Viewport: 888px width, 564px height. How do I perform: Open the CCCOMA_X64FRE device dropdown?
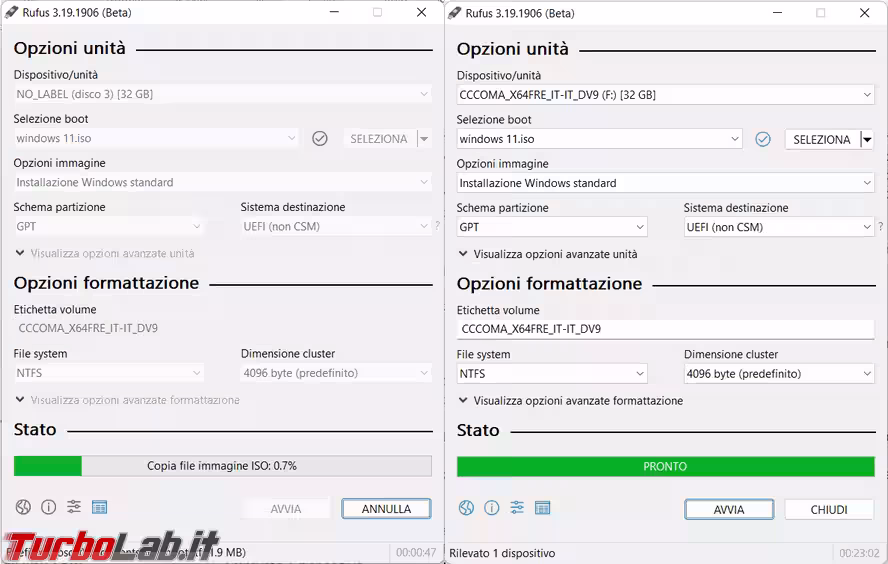click(x=665, y=95)
